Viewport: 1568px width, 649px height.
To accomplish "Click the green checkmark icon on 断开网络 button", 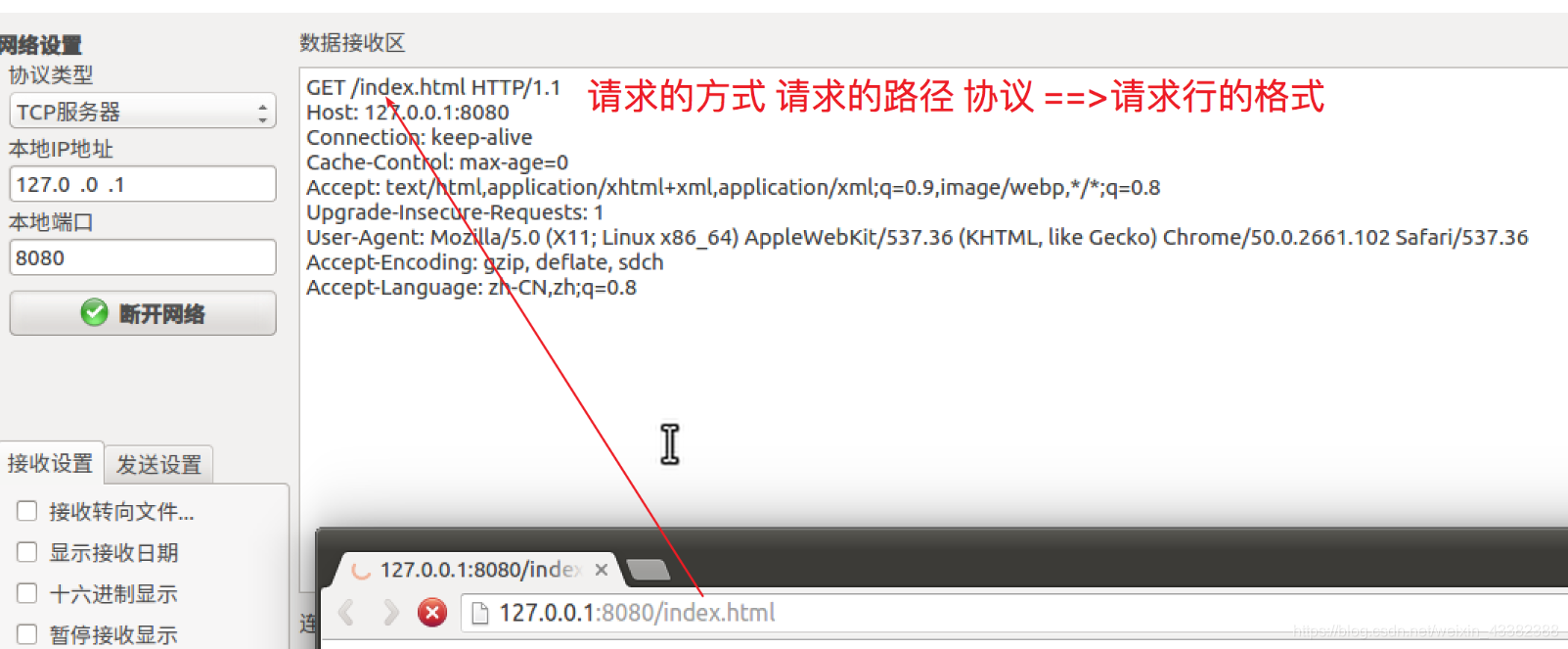I will tap(94, 312).
